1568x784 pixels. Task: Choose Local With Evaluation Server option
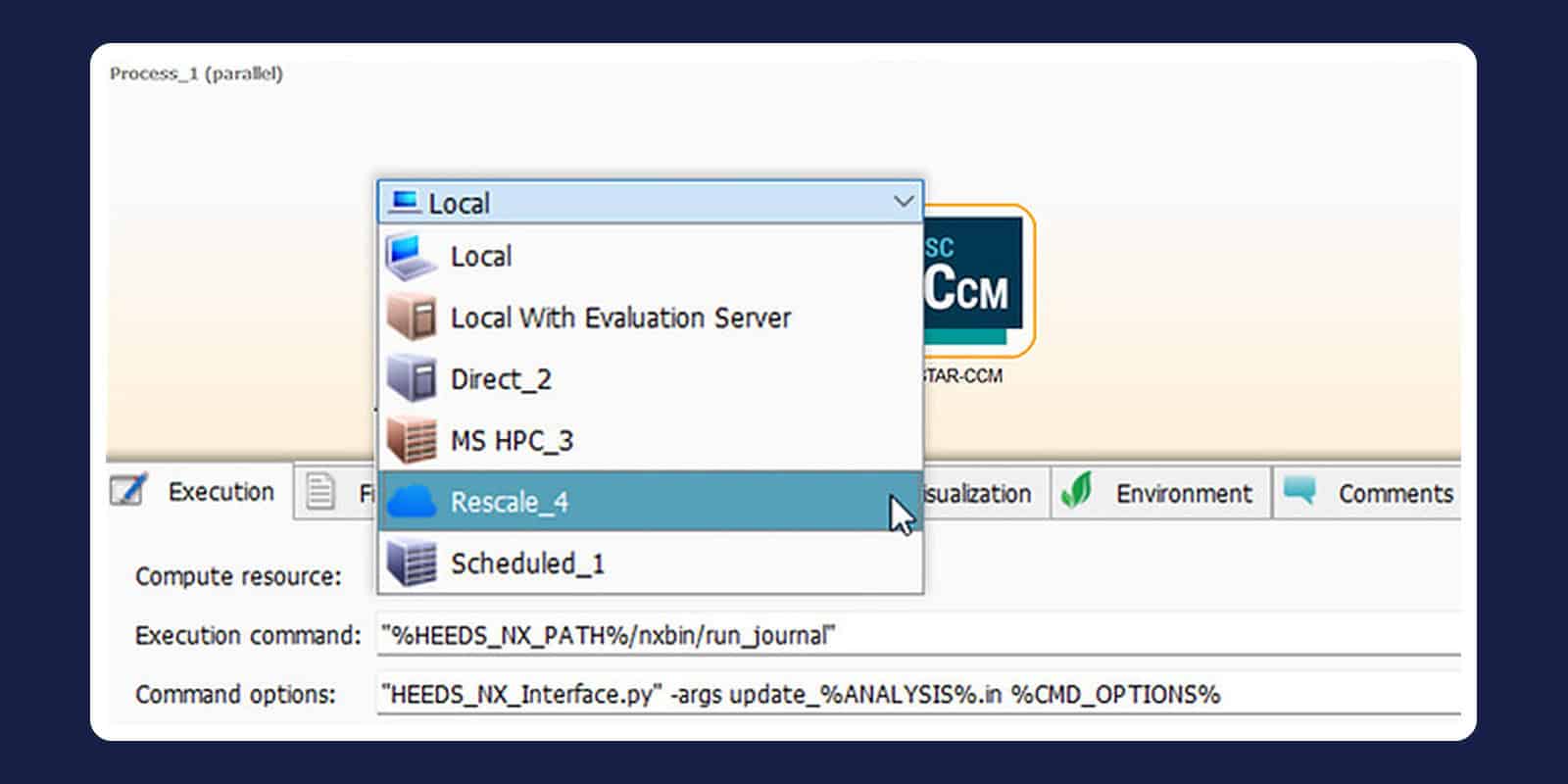pos(651,318)
